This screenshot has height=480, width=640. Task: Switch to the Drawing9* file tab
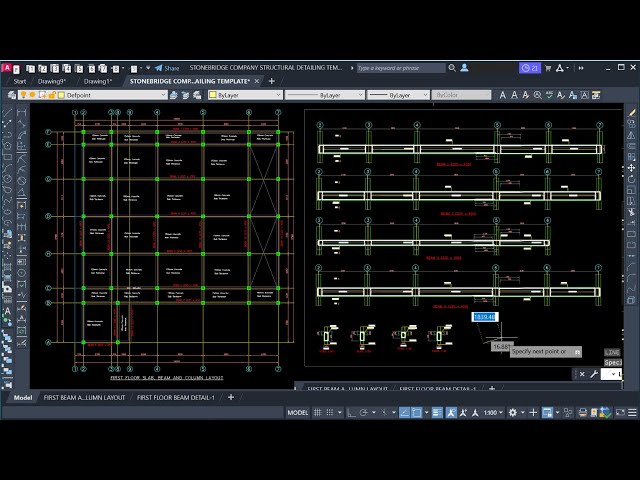coord(52,82)
